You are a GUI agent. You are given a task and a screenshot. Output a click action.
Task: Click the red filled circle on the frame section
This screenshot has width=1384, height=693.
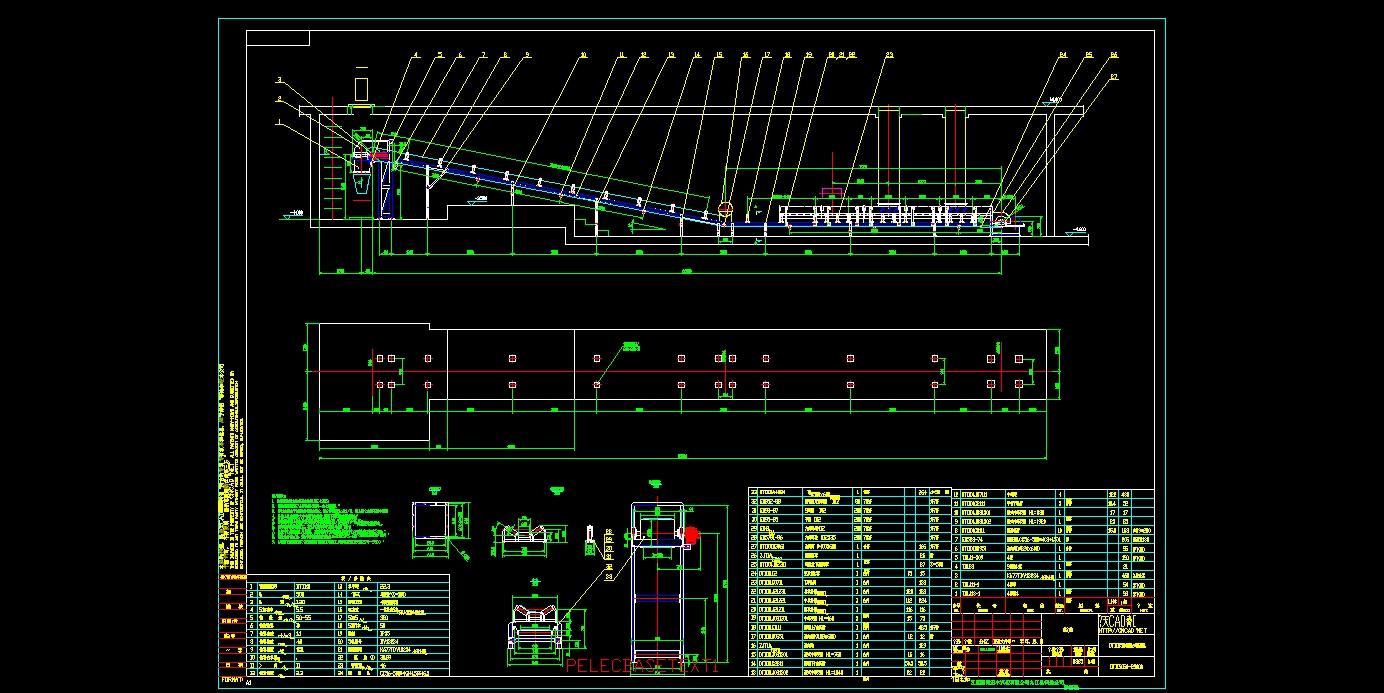[690, 534]
